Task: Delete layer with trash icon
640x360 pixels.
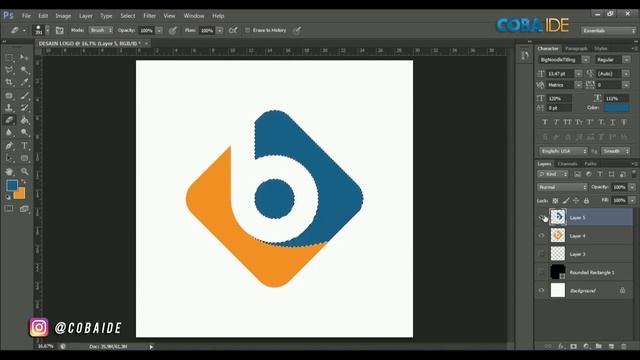Action: tap(624, 346)
